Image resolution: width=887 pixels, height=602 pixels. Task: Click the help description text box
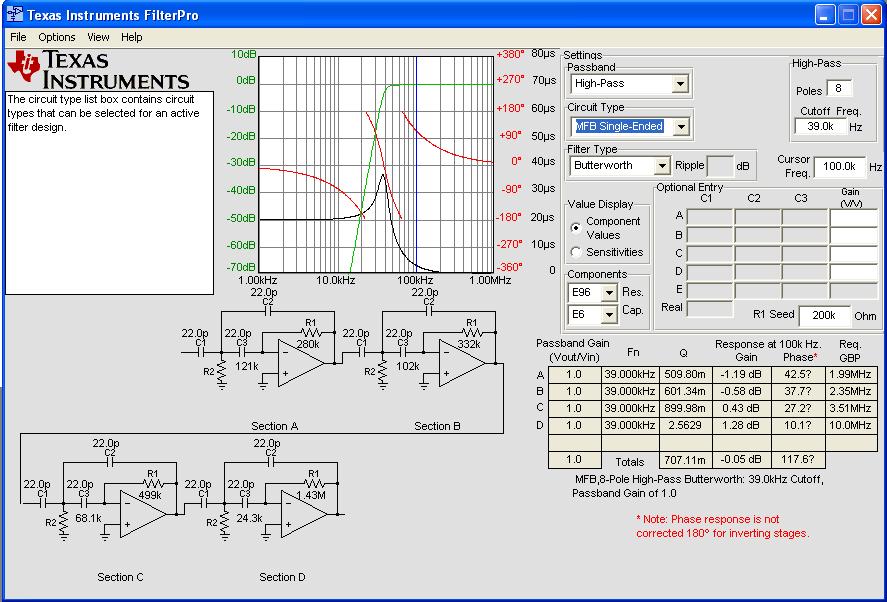110,193
